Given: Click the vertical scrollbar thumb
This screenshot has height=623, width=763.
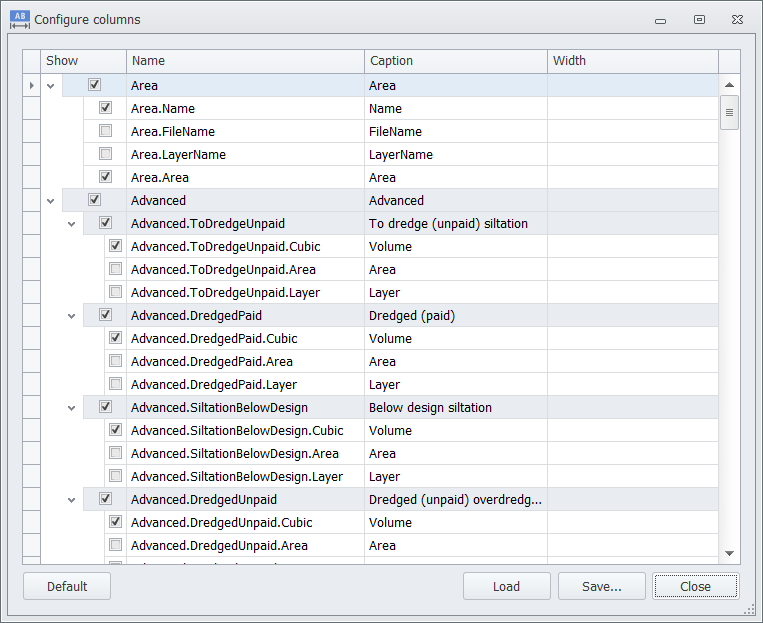Looking at the screenshot, I should 730,113.
